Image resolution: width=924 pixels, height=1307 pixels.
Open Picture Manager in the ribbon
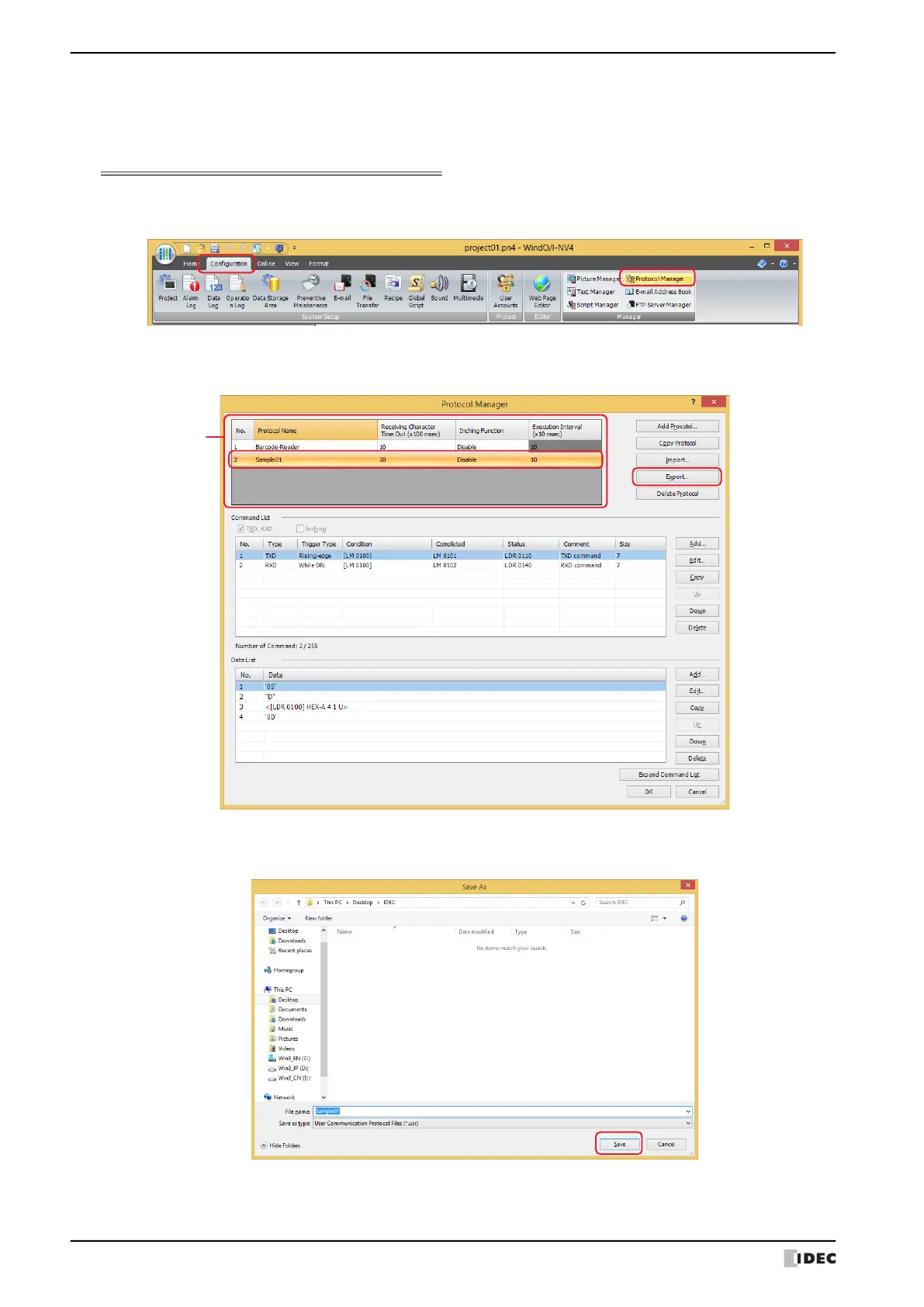click(x=593, y=279)
